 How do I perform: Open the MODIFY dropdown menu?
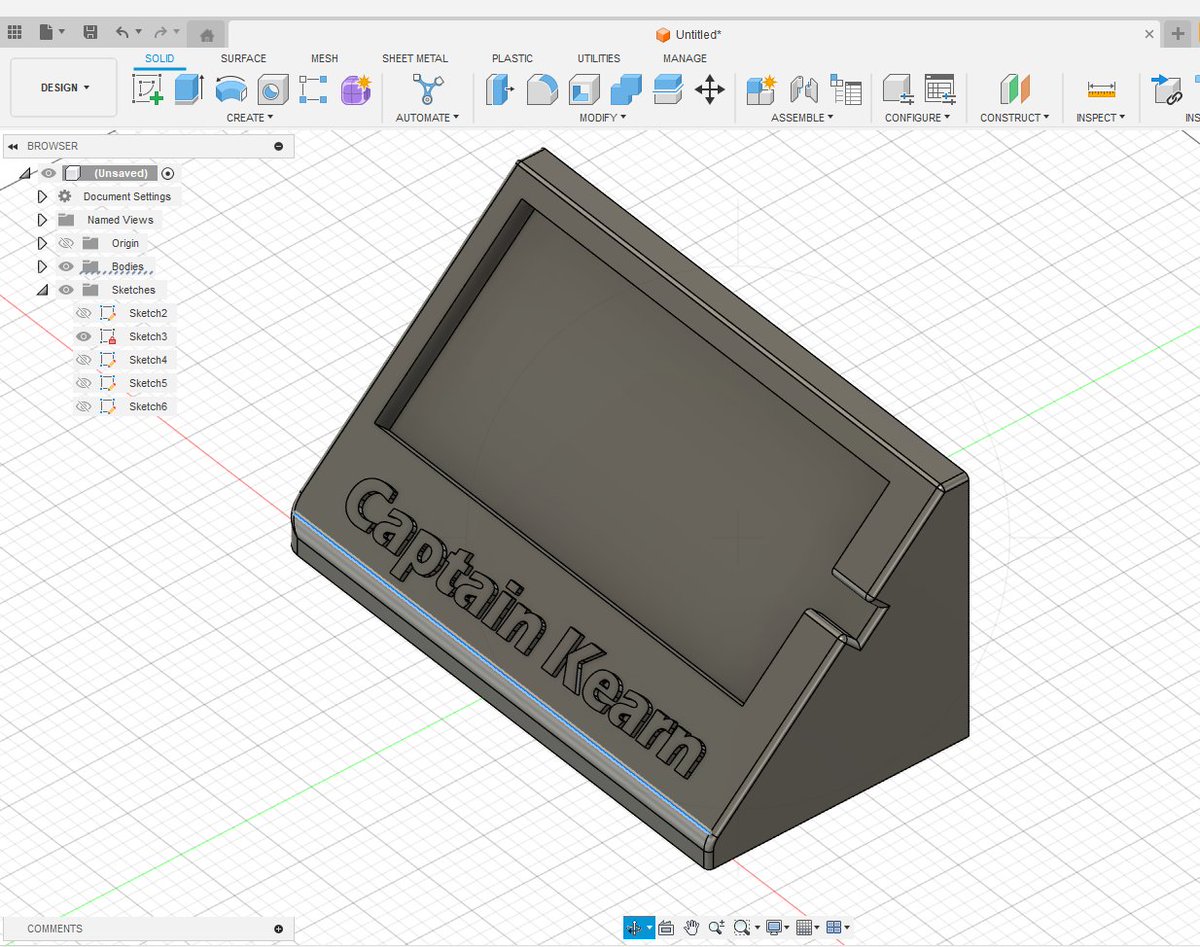(603, 118)
